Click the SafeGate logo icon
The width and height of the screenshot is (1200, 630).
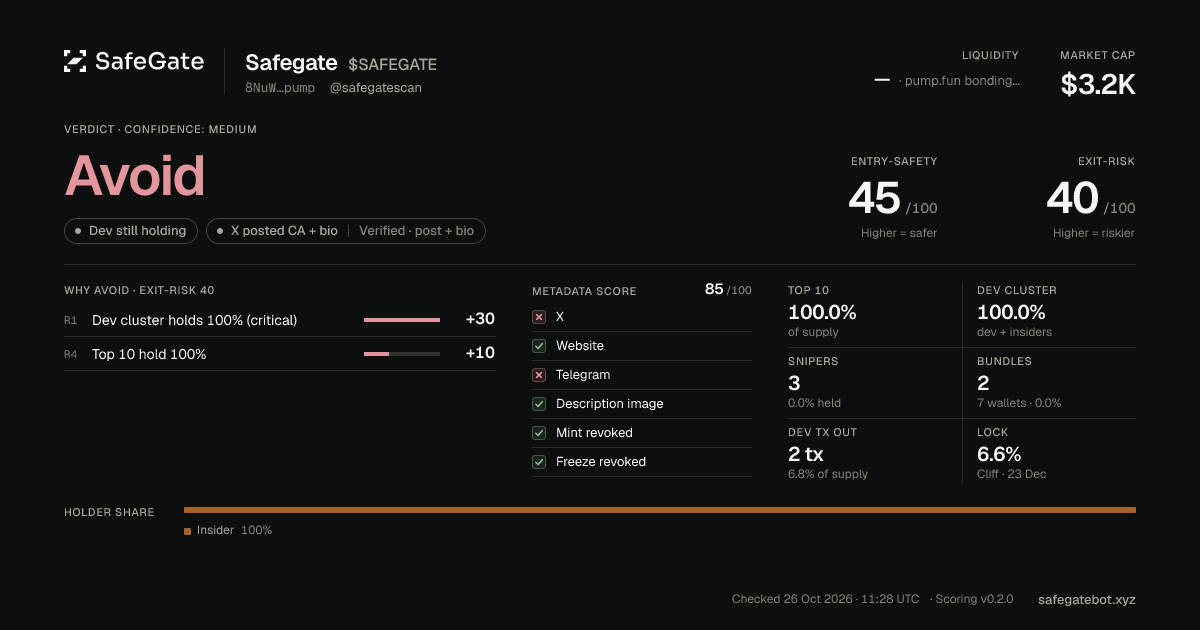click(75, 61)
